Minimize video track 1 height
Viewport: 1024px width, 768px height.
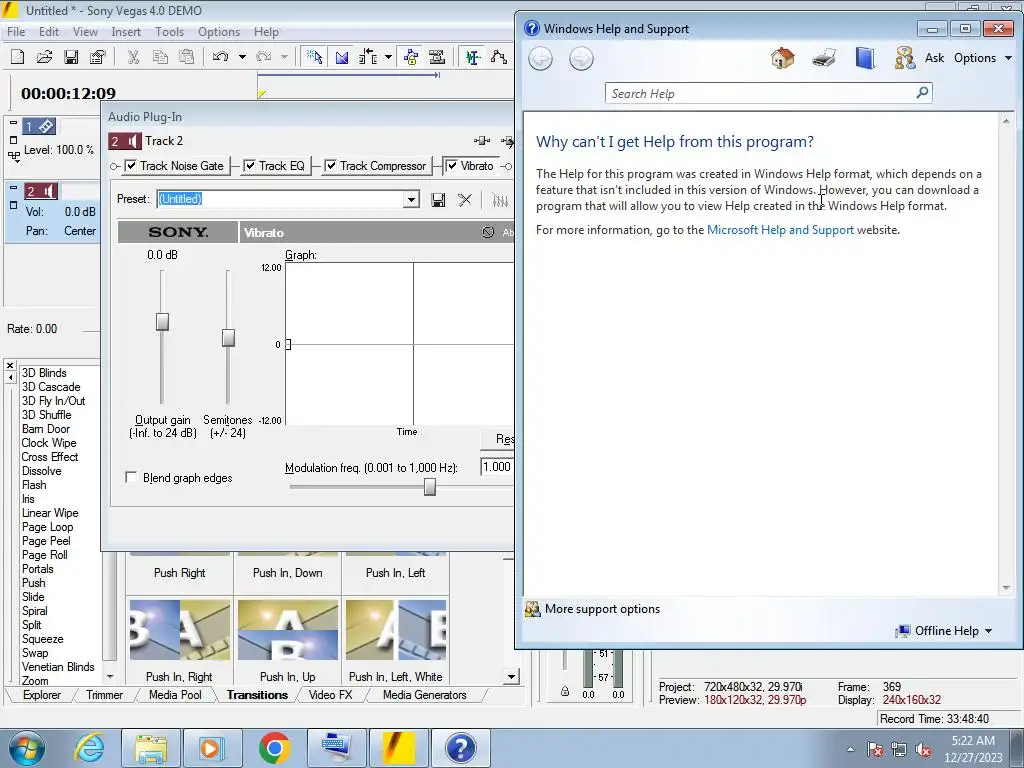[13, 123]
